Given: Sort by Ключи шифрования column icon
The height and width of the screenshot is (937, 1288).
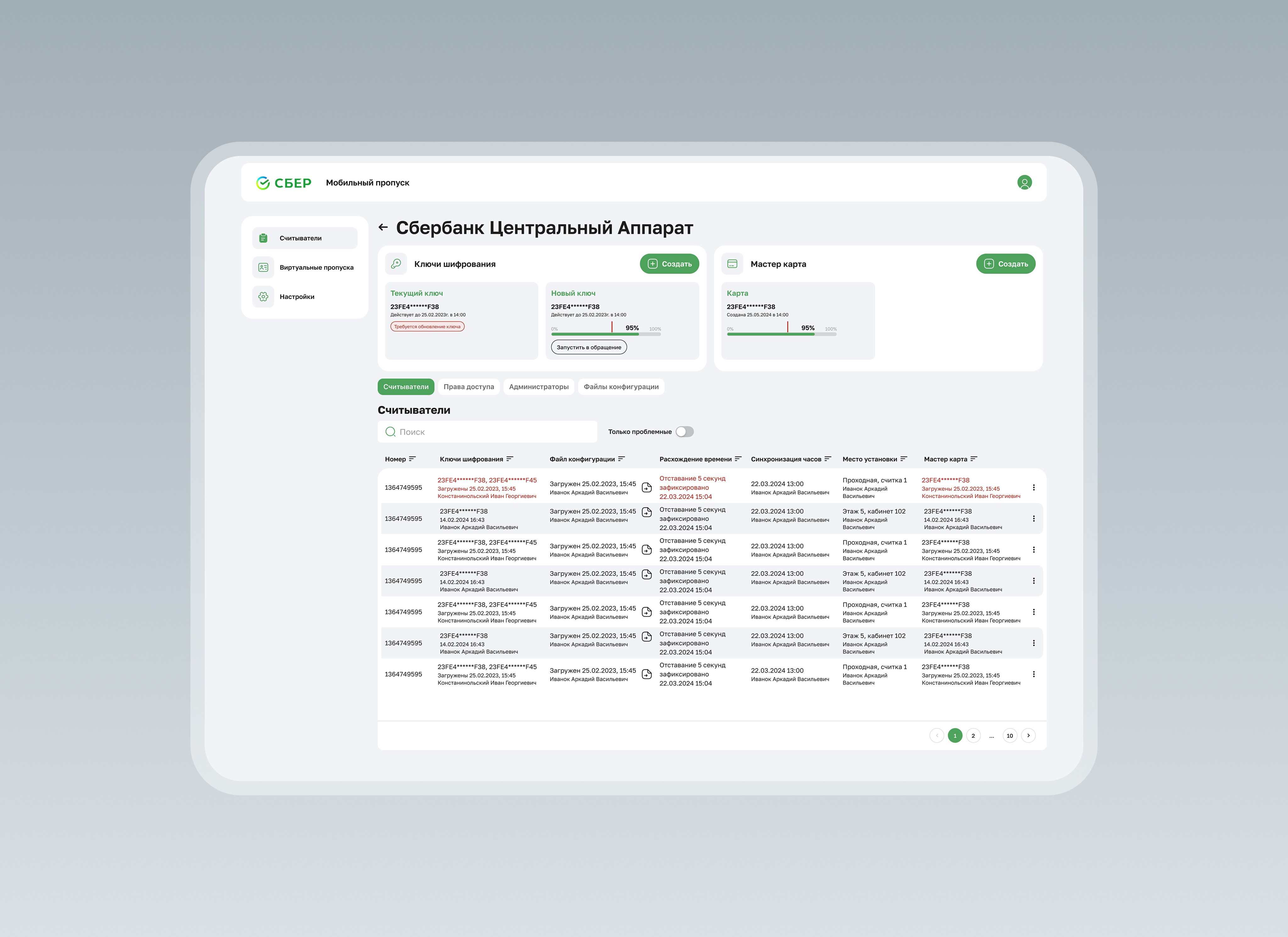Looking at the screenshot, I should [x=509, y=459].
